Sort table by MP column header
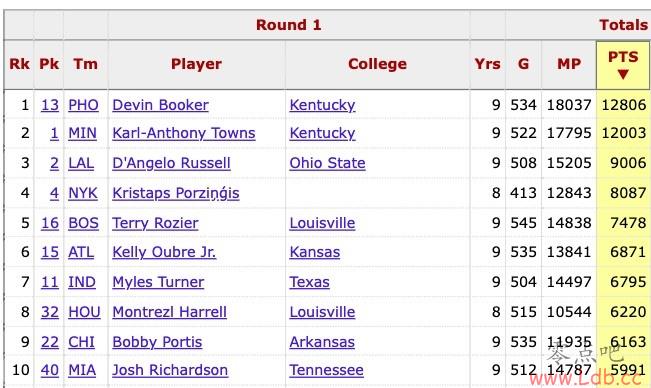The width and height of the screenshot is (651, 388). tap(569, 64)
